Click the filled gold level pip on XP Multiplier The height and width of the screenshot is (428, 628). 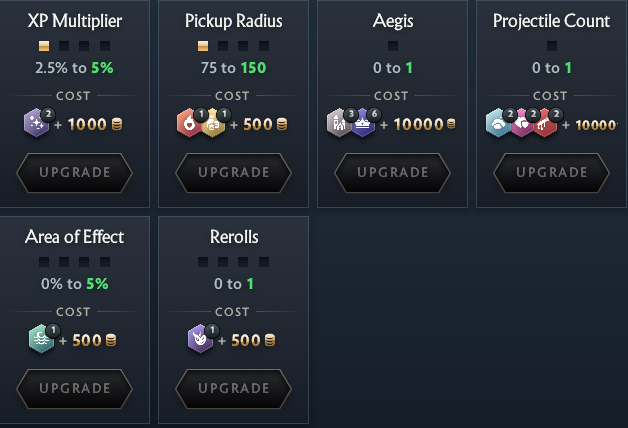(44, 46)
